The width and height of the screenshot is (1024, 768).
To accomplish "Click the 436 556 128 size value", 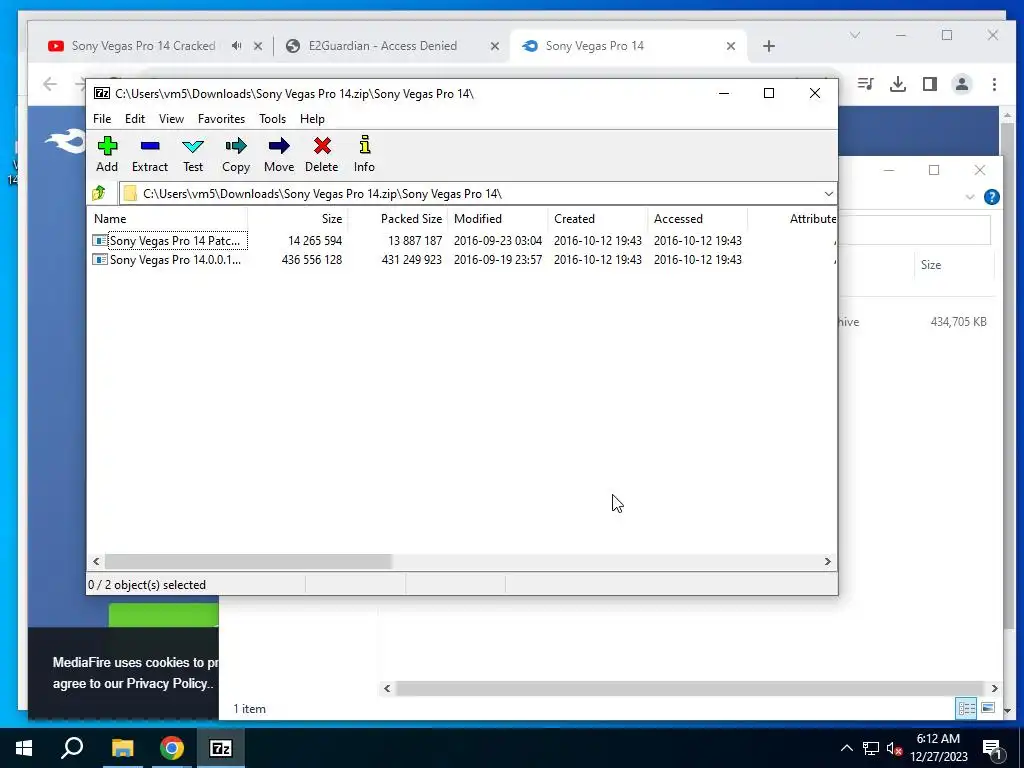I will (x=312, y=260).
